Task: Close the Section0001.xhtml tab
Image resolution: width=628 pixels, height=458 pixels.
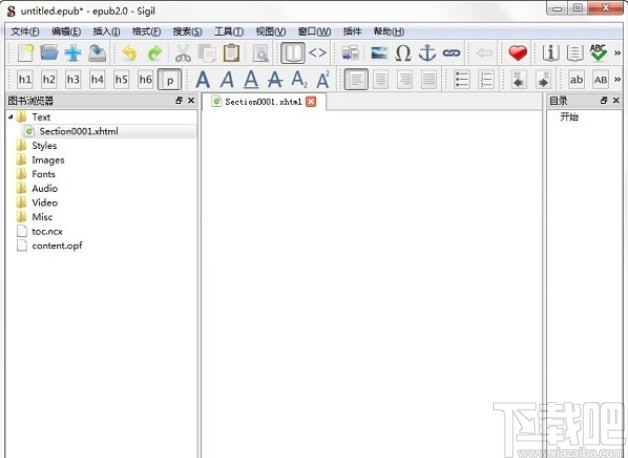Action: pos(311,102)
